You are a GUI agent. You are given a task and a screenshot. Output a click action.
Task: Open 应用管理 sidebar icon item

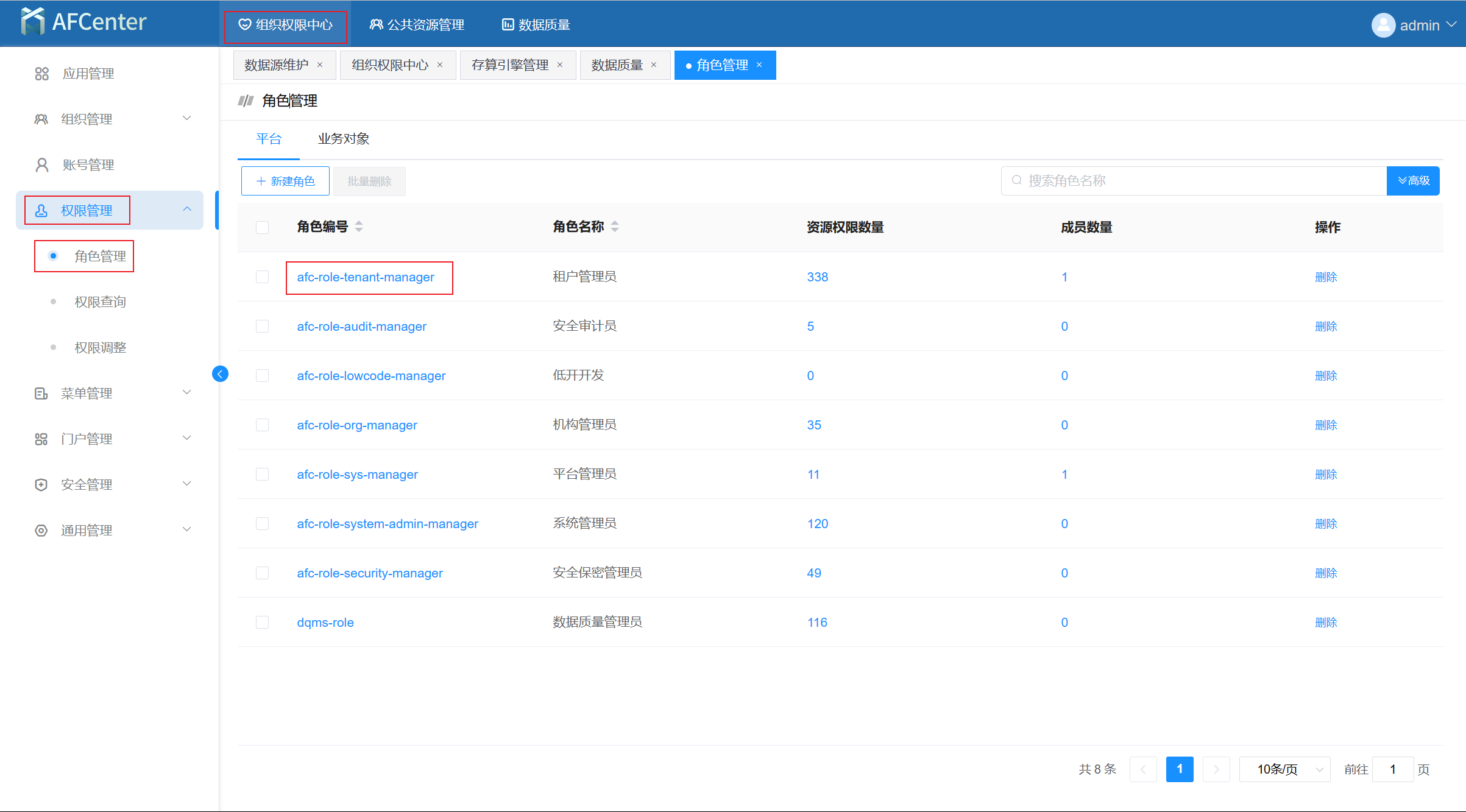point(41,74)
